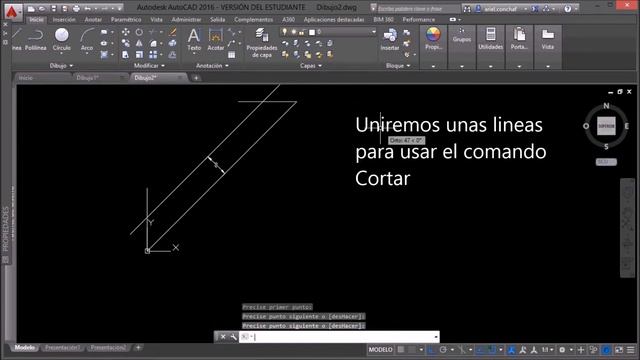Toggle hardware acceleration blue circle icon

[x=607, y=350]
